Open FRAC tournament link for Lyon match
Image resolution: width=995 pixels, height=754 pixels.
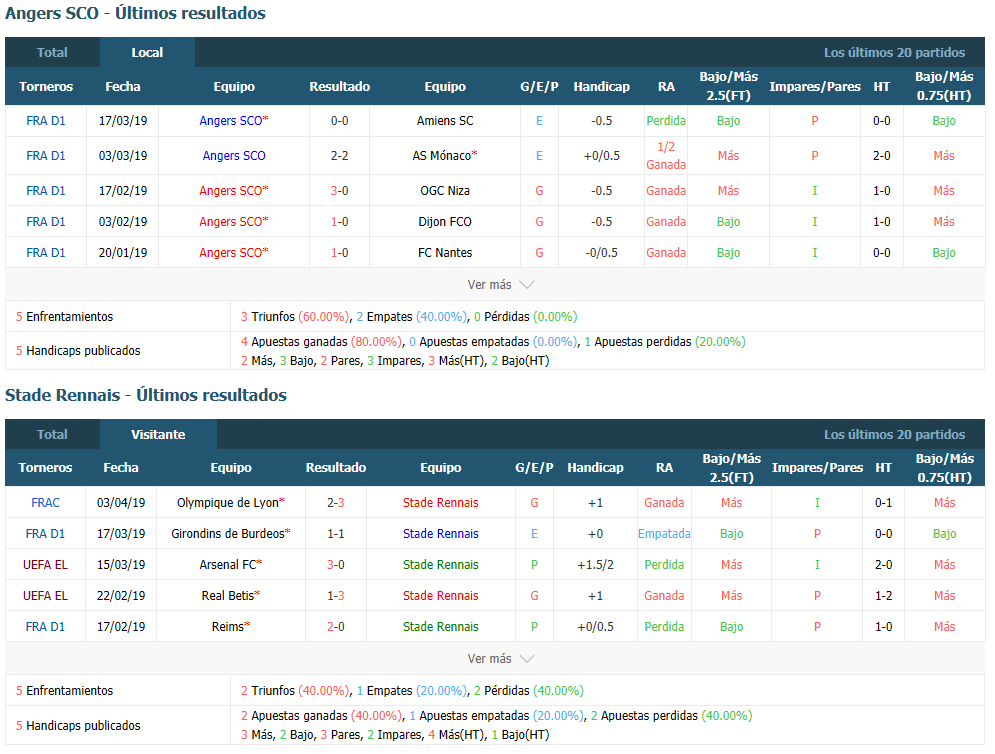[x=45, y=503]
